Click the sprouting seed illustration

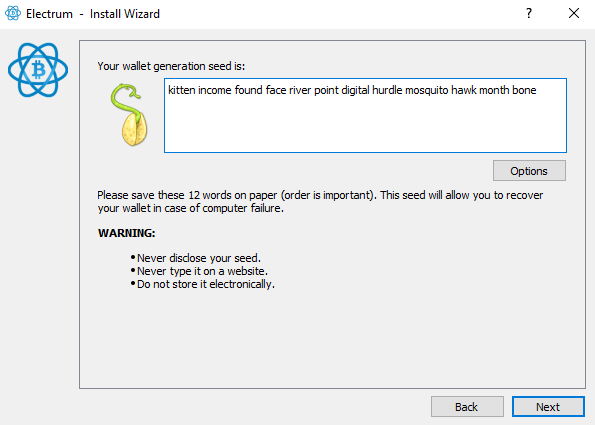130,115
